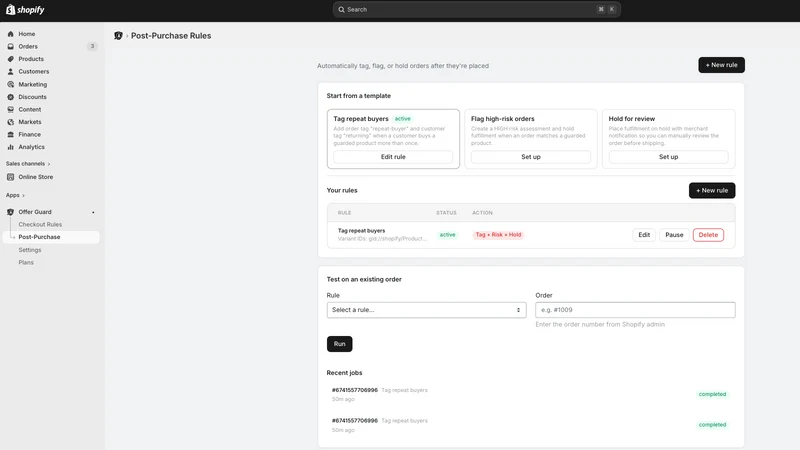This screenshot has height=450, width=800.
Task: Click the Finance bank icon
Action: point(10,134)
